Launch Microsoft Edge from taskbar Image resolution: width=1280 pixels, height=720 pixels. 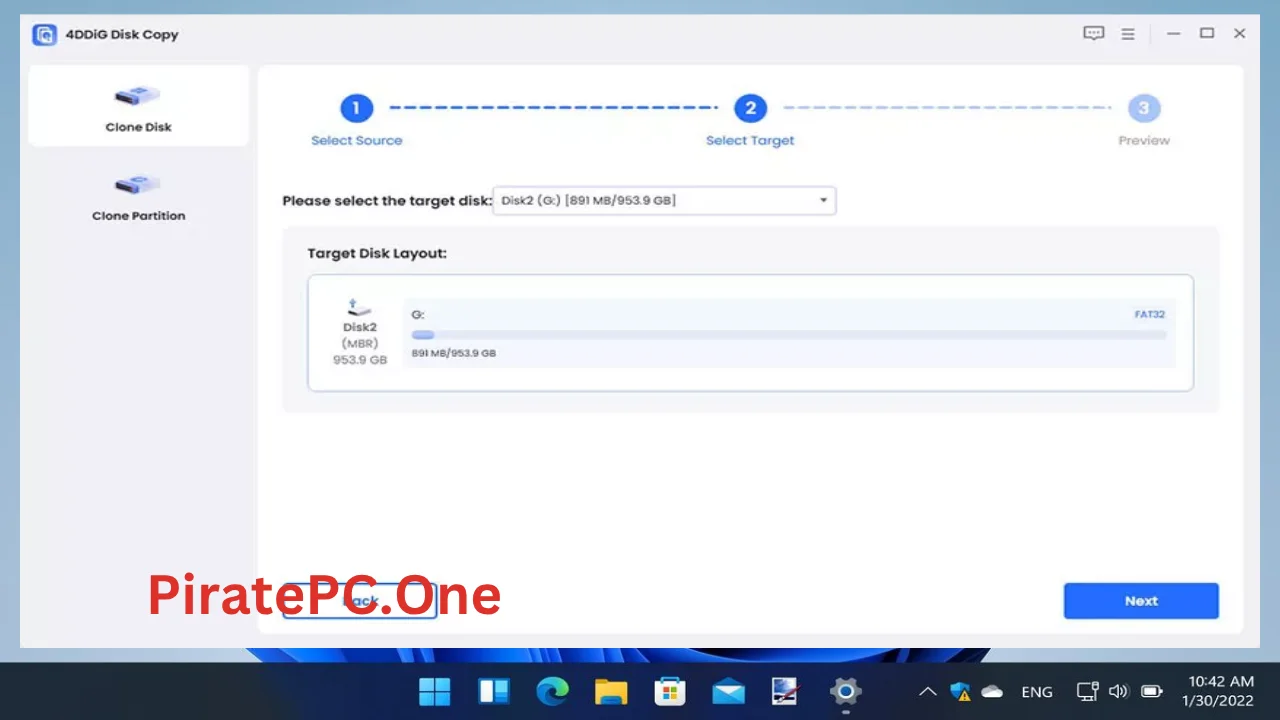[x=552, y=691]
